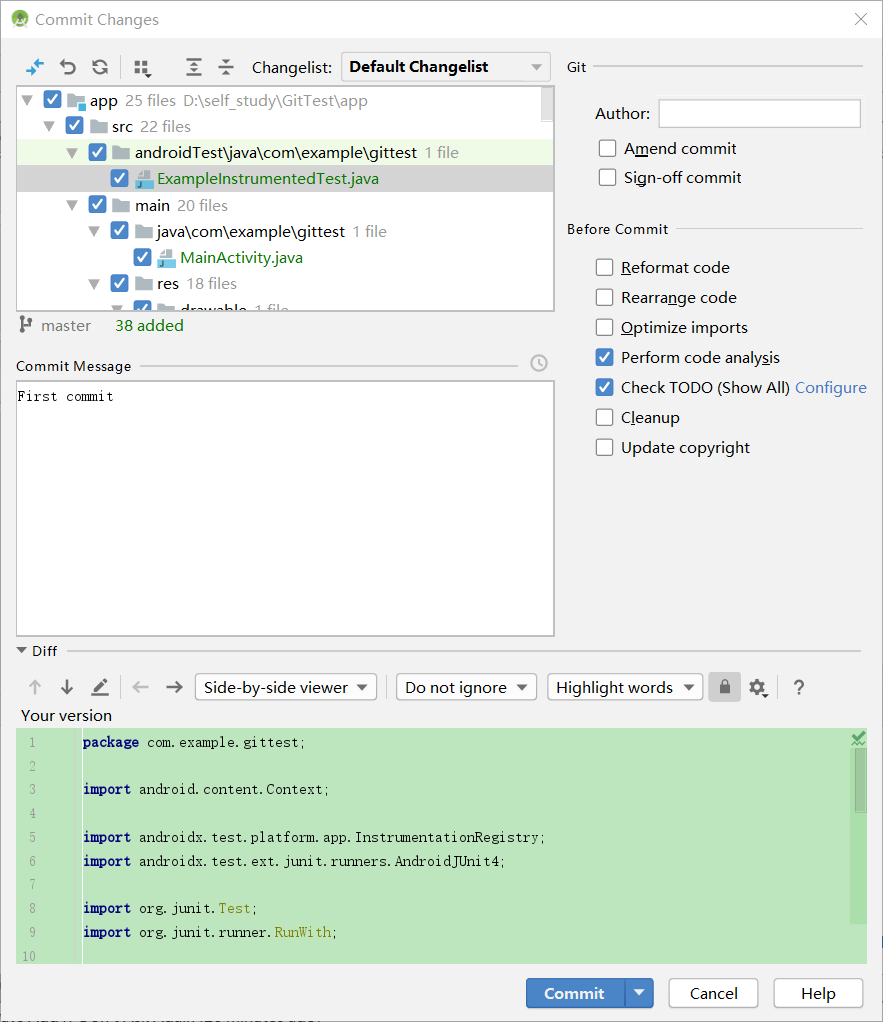Click the 'master' branch label
This screenshot has height=1022, width=883.
[x=66, y=325]
